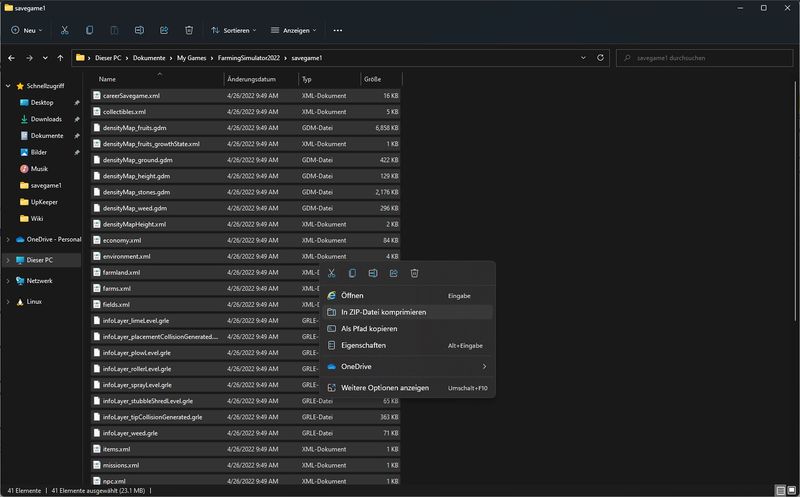Collapse the Schnellzugriff tree section
This screenshot has height=497, width=800.
point(8,86)
